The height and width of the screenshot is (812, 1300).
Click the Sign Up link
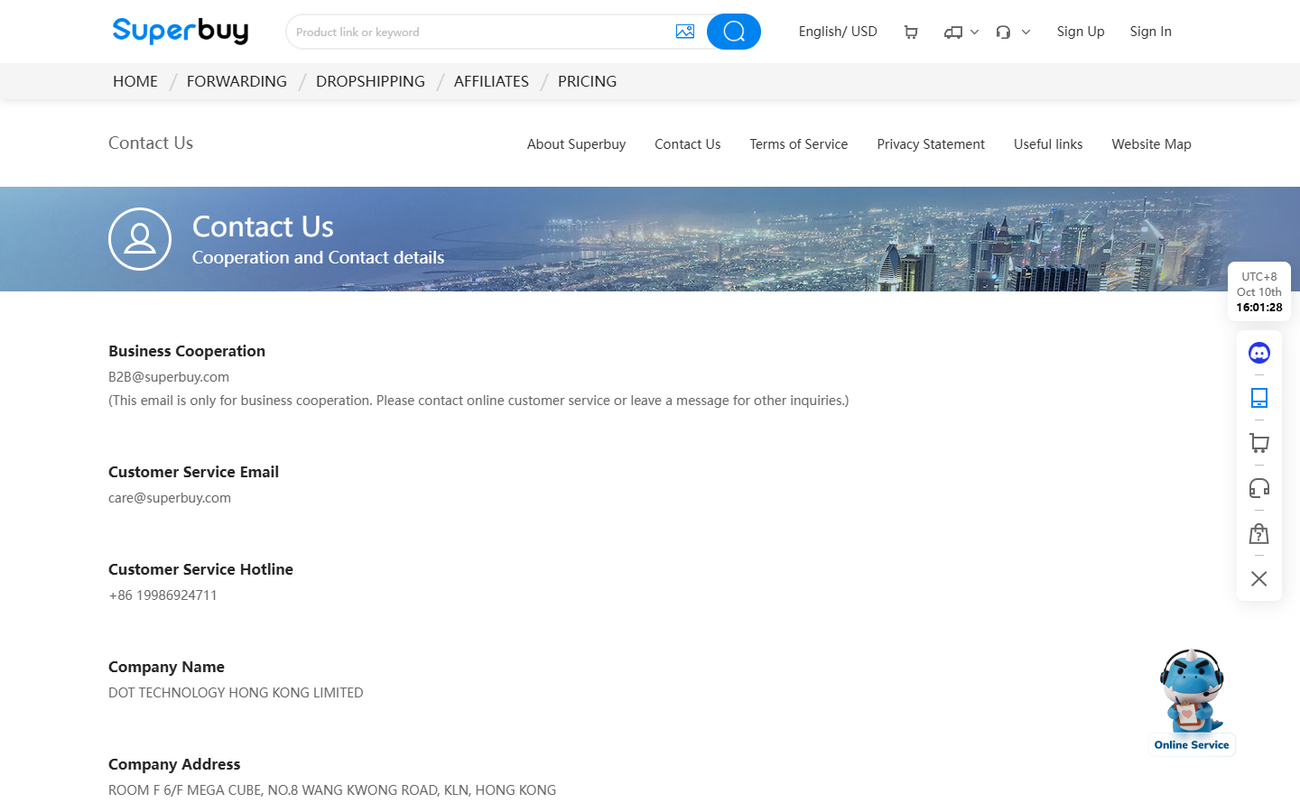click(x=1081, y=32)
